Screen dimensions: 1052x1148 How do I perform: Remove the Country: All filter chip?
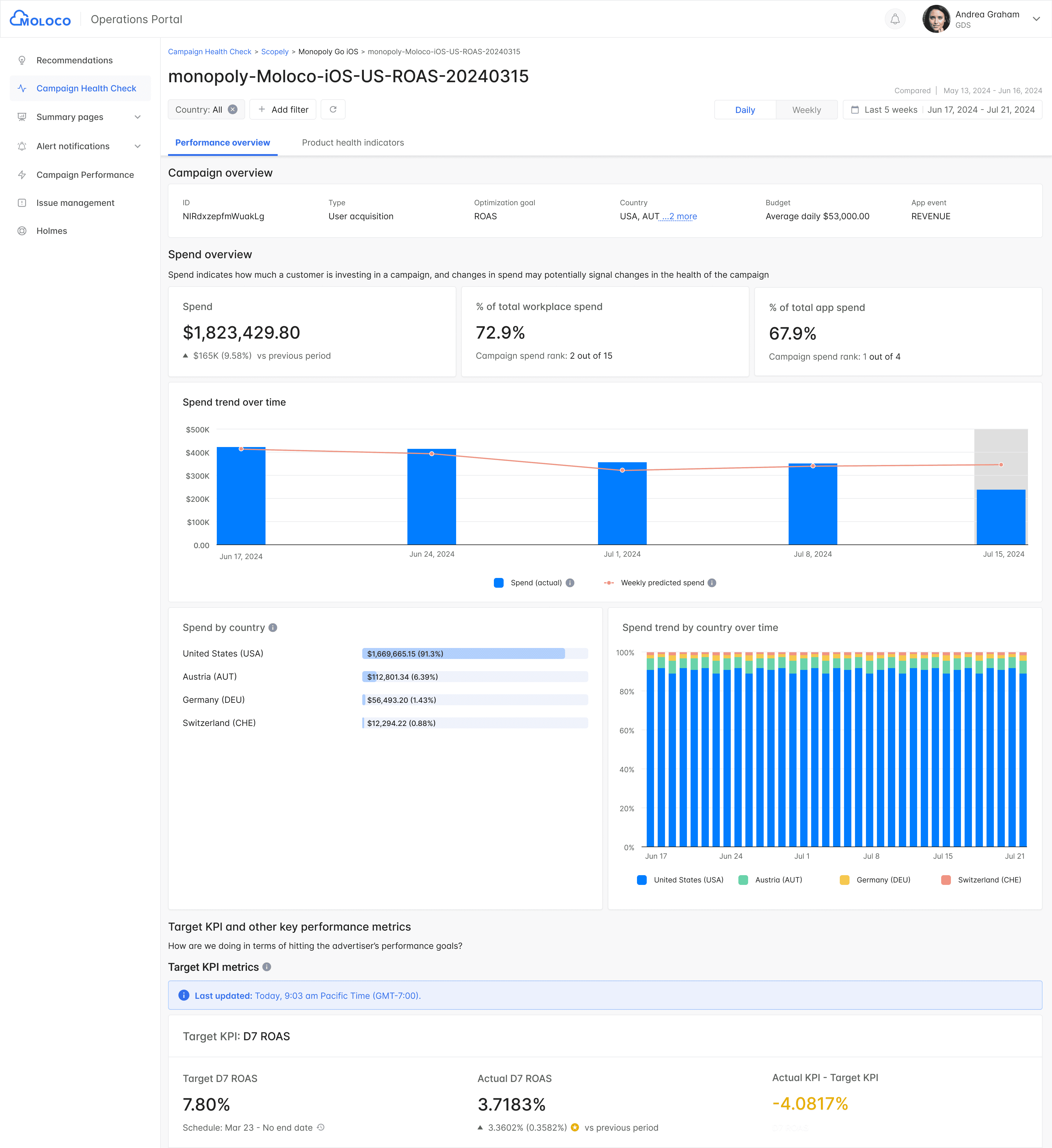tap(233, 109)
